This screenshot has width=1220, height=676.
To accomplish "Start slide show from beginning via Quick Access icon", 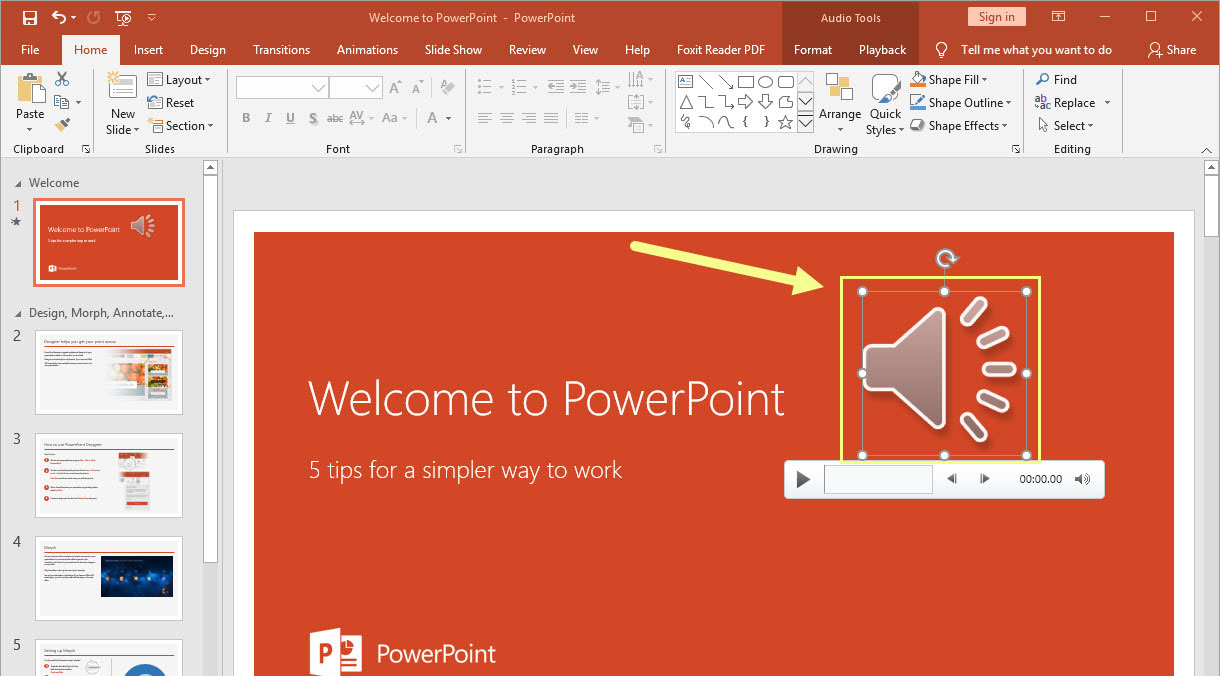I will [x=123, y=17].
